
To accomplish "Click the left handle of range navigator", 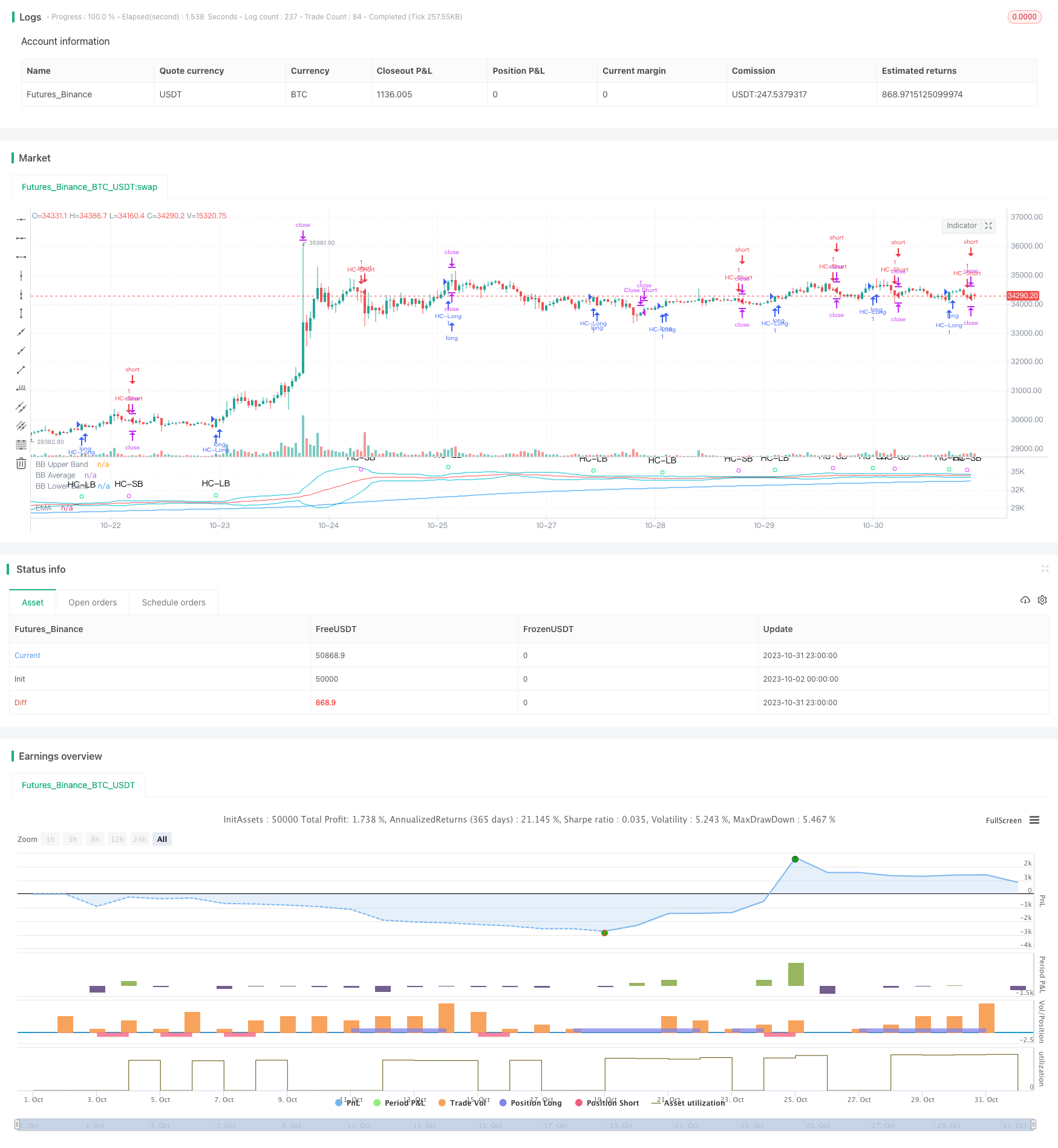I will click(16, 1125).
